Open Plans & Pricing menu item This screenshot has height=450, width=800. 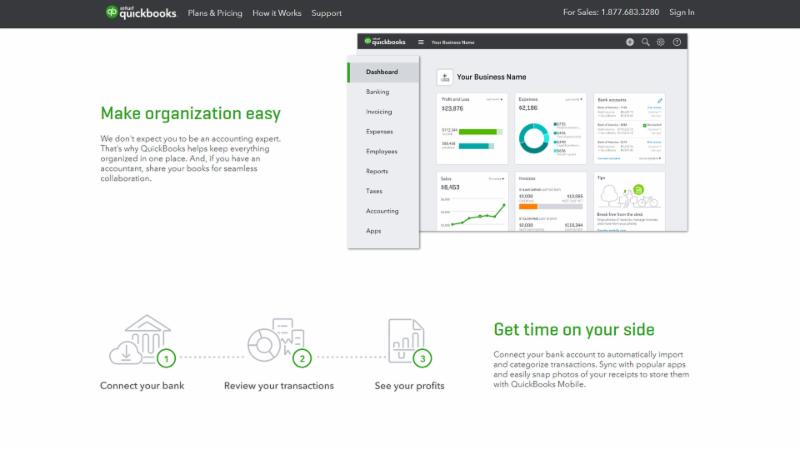(215, 13)
